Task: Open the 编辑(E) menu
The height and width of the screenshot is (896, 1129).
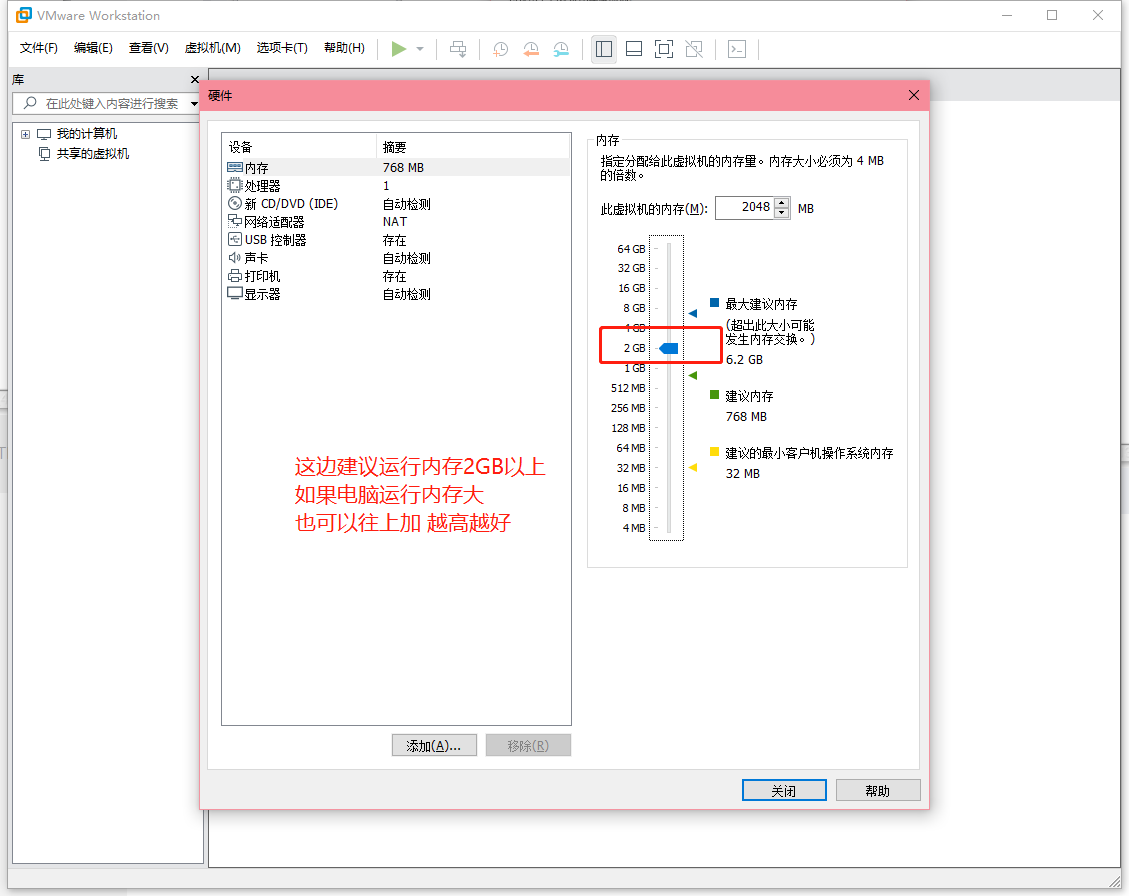Action: coord(93,48)
